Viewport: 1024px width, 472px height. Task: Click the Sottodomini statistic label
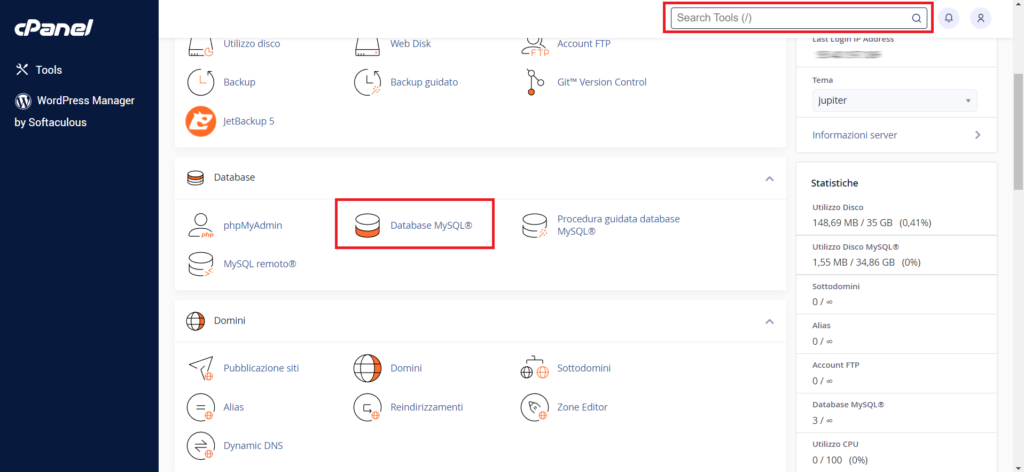pos(835,286)
